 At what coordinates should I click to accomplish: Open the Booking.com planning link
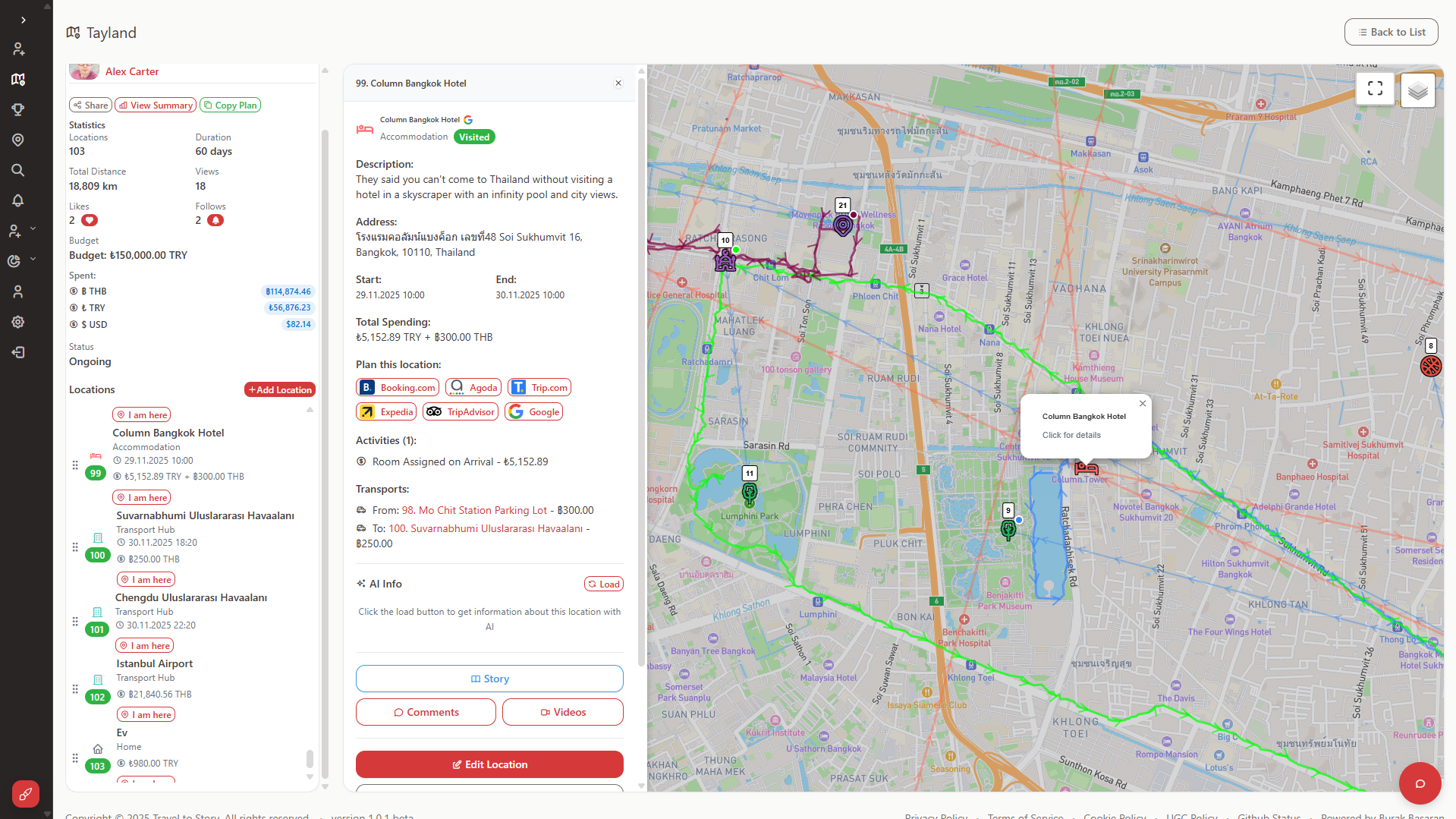(398, 388)
